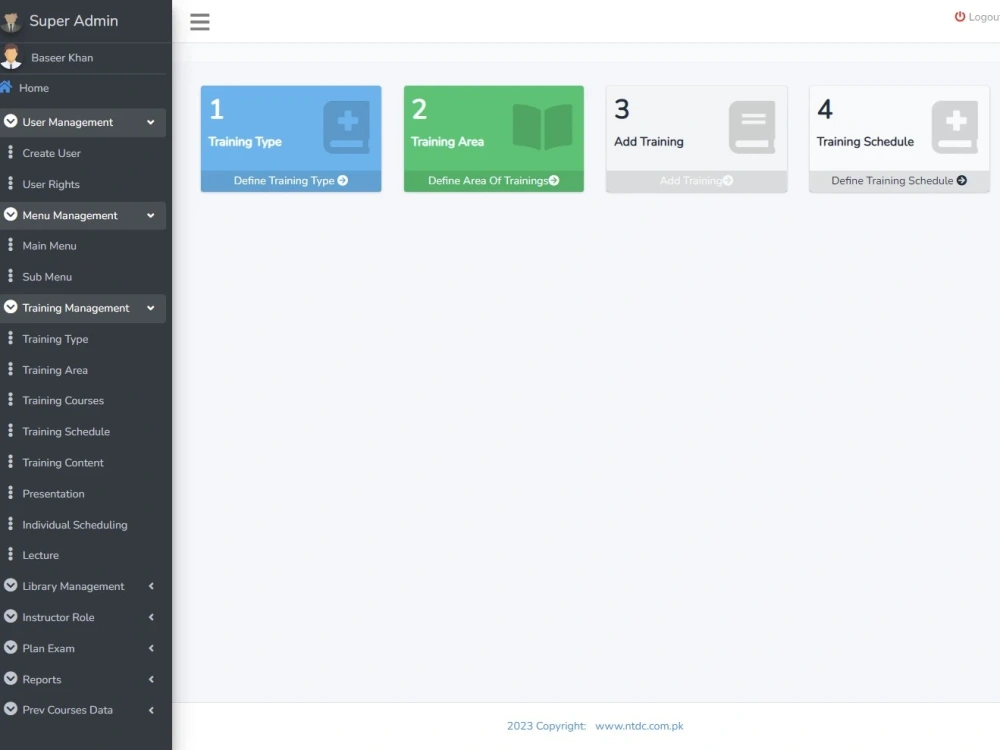Click circle-chevron icon next to User Management

(x=10, y=121)
